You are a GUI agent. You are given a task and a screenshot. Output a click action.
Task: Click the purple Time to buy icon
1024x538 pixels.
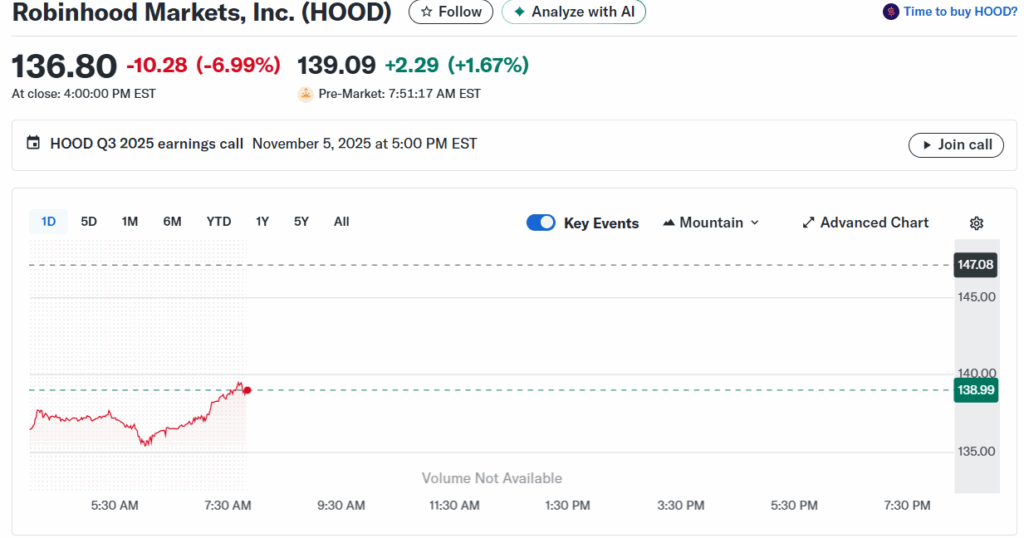tap(890, 12)
